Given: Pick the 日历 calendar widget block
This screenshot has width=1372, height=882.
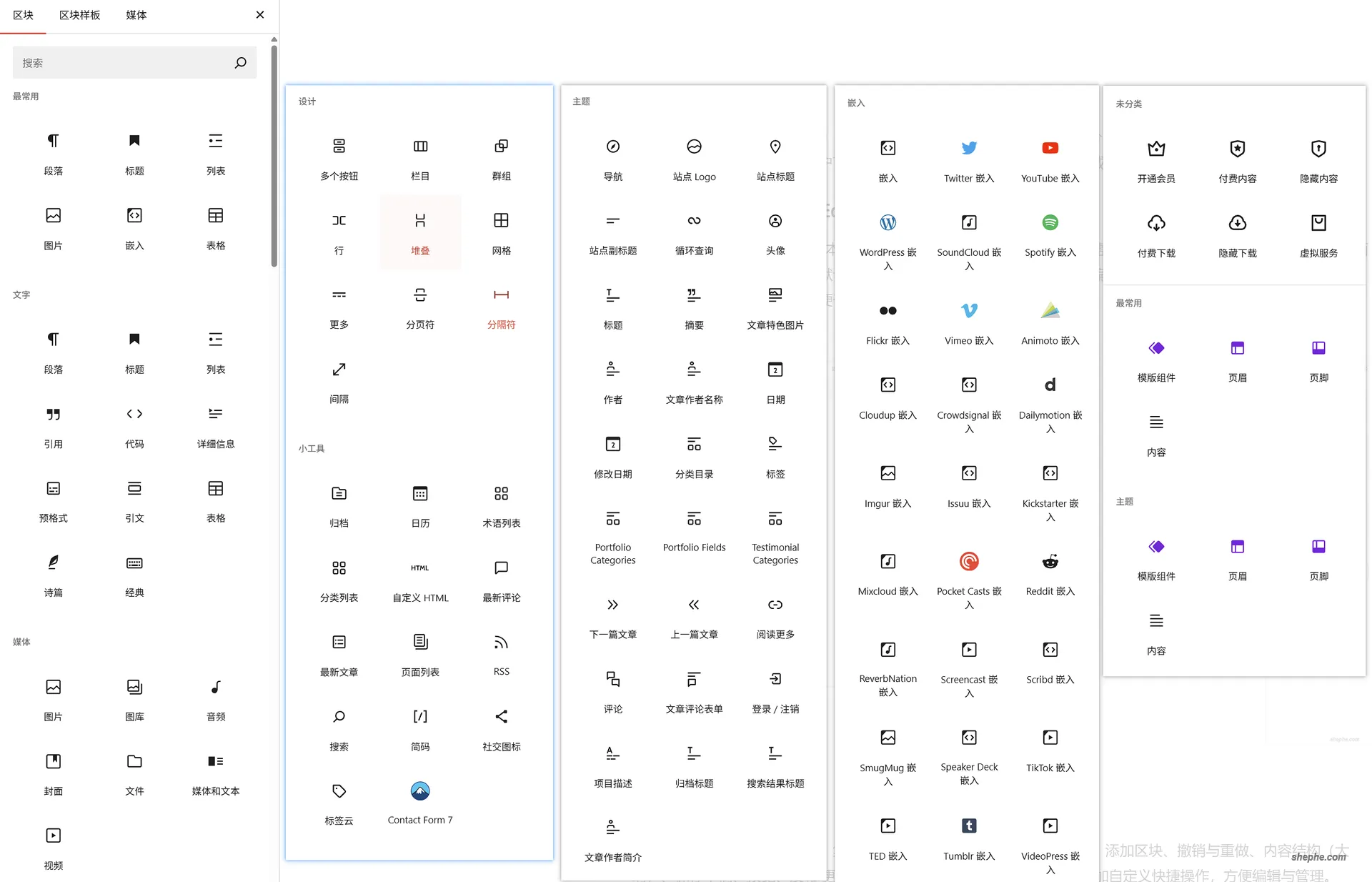Looking at the screenshot, I should coord(420,494).
